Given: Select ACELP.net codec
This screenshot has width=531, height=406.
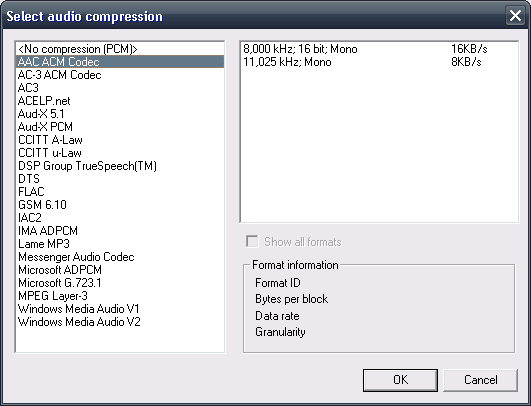Looking at the screenshot, I should (120, 101).
